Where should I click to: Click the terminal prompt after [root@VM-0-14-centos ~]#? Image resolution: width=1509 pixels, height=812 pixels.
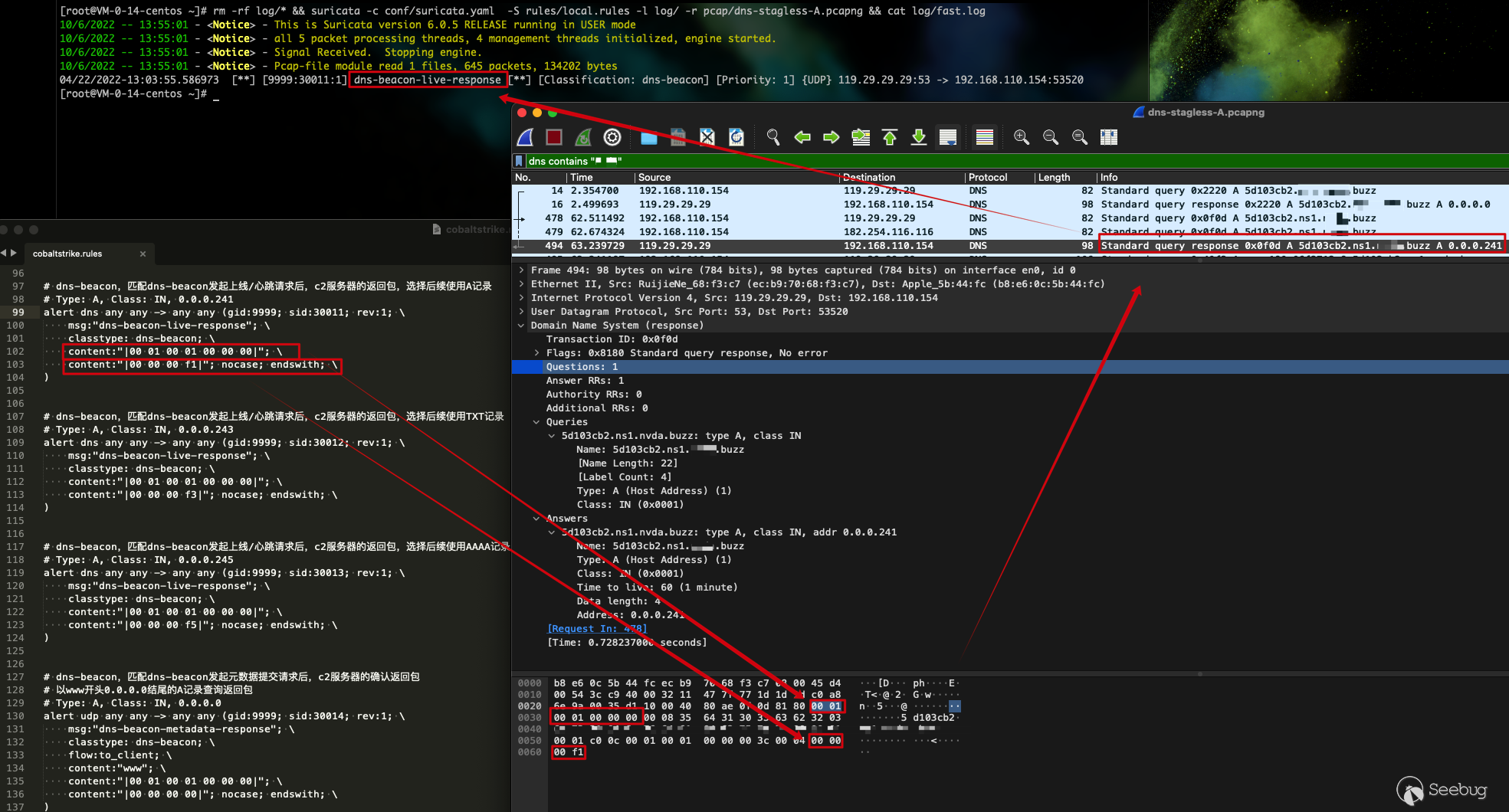click(216, 94)
